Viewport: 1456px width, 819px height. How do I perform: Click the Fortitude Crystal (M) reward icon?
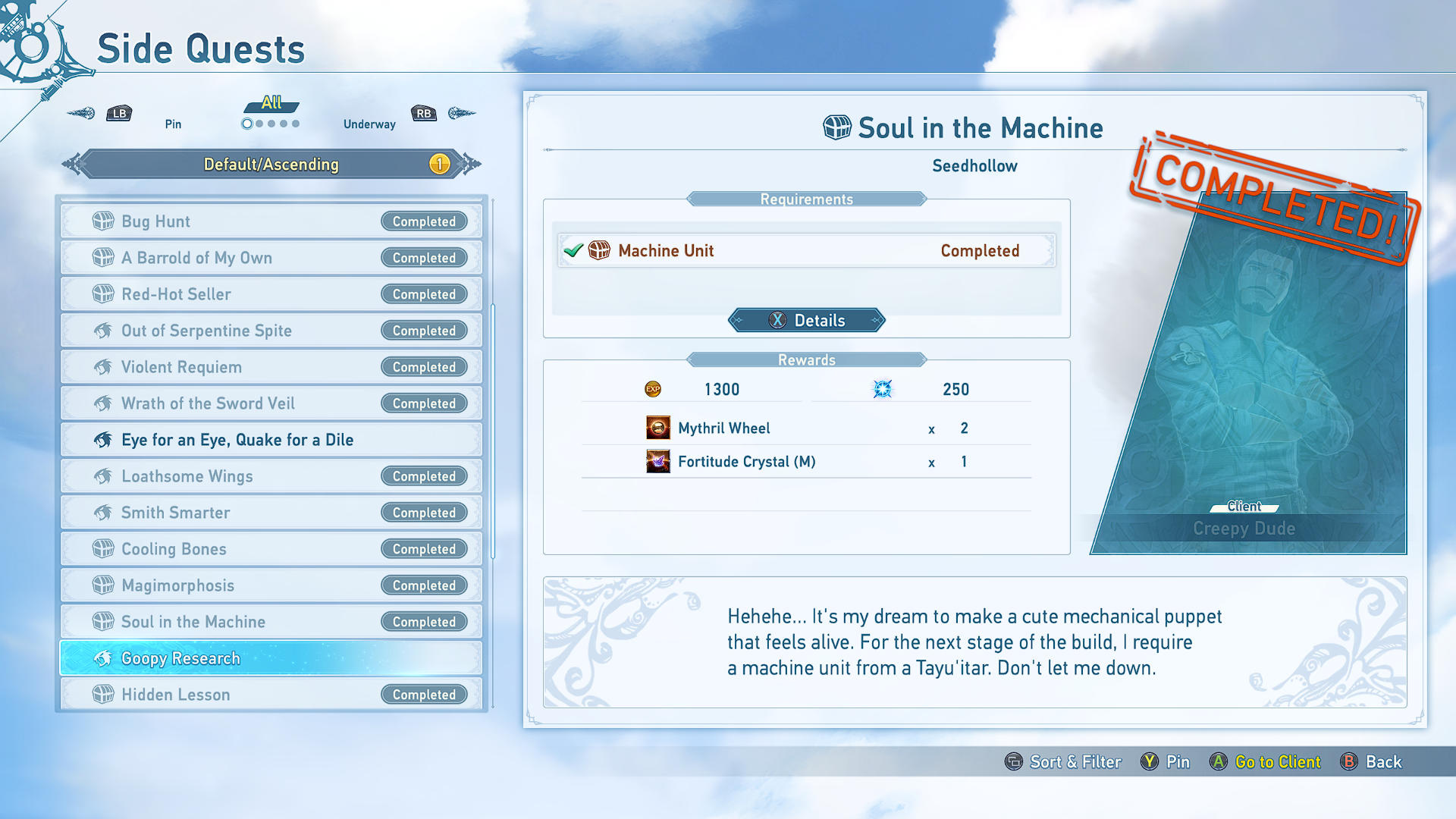point(657,461)
